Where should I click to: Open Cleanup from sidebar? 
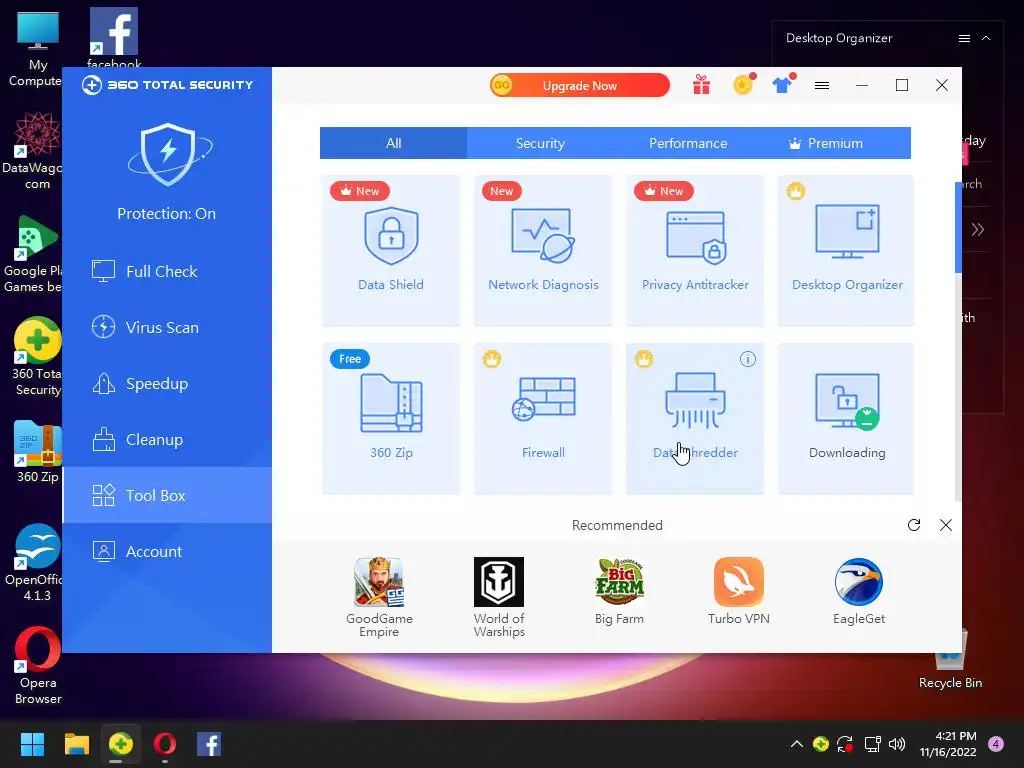(167, 440)
